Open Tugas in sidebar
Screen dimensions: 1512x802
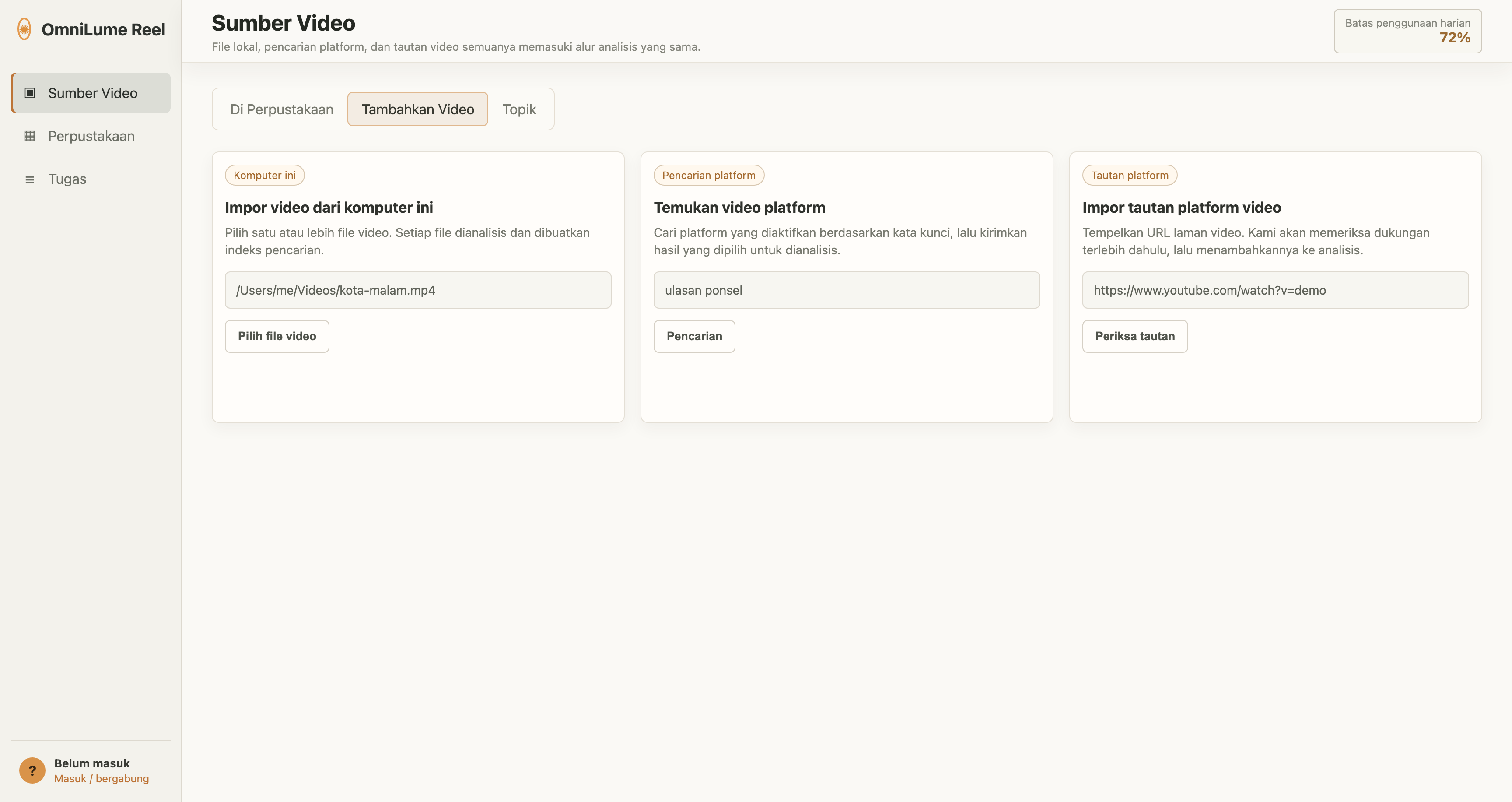91,179
